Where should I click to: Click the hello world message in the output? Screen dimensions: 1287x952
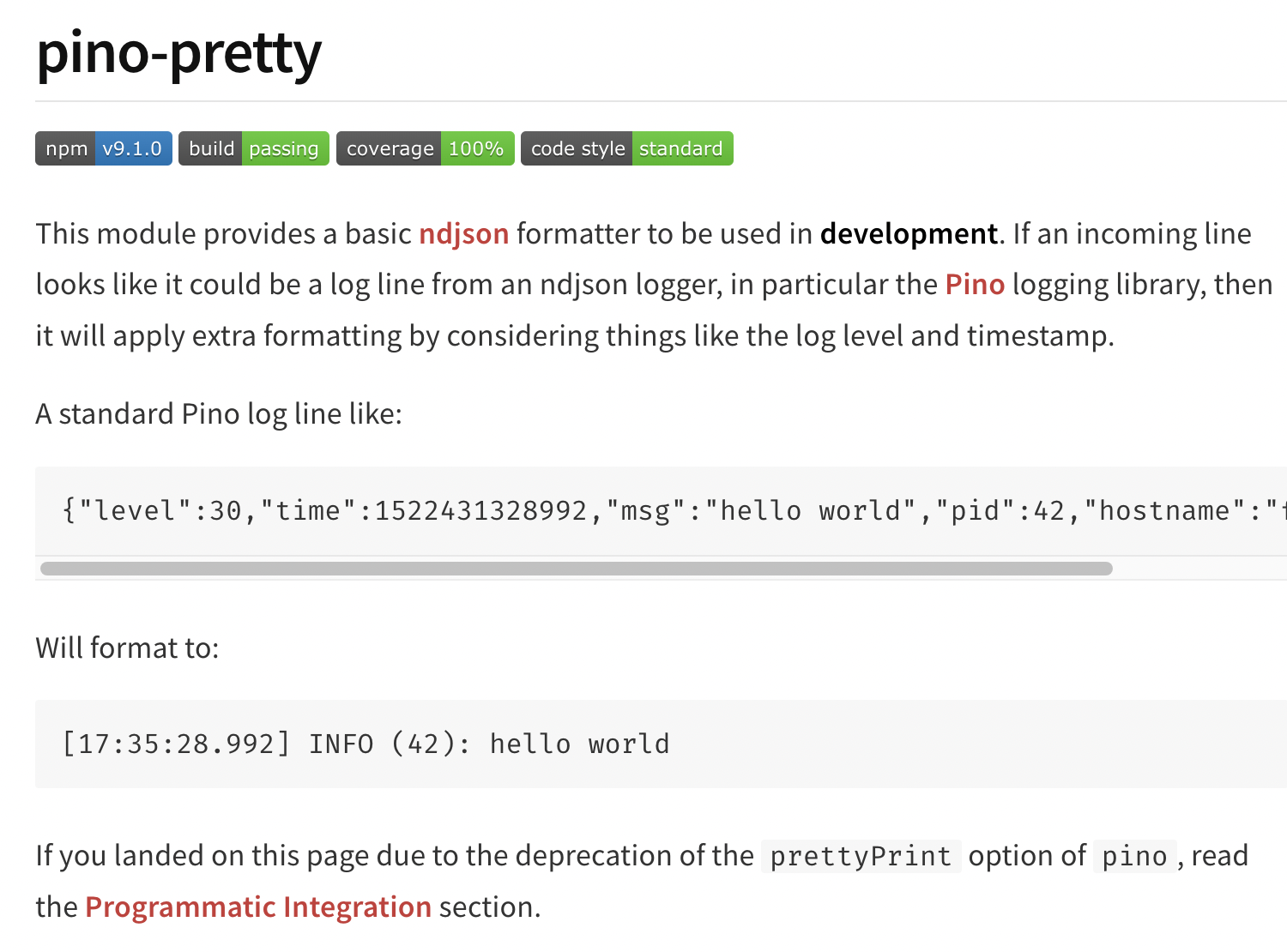point(580,744)
